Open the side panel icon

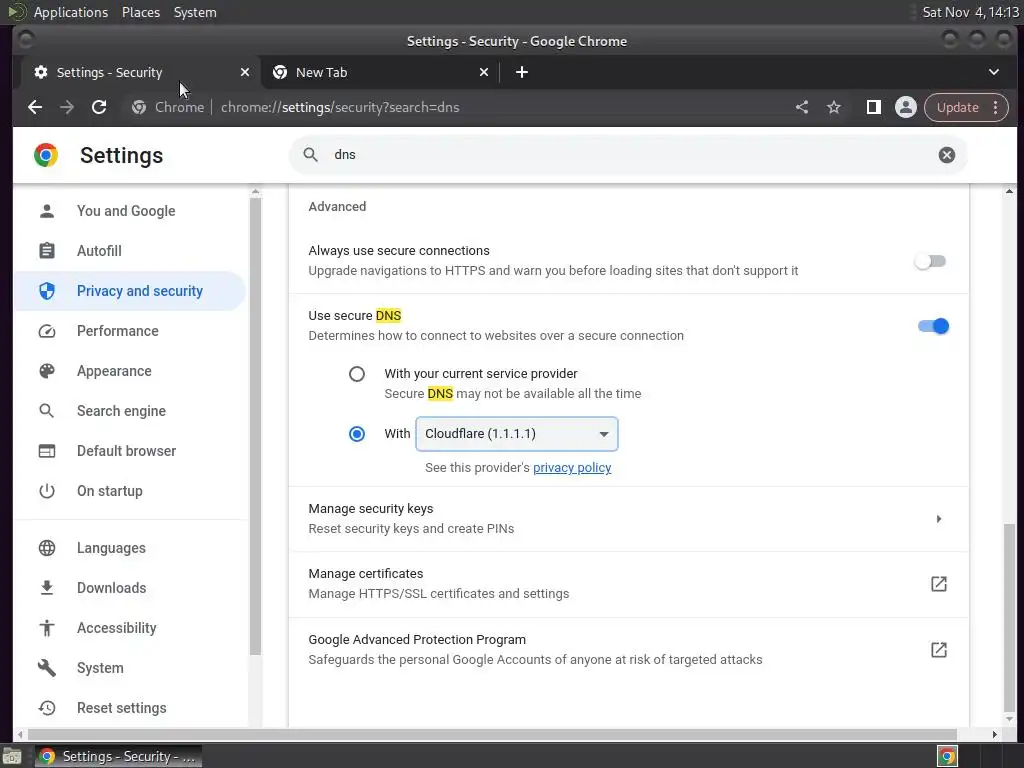click(x=873, y=107)
